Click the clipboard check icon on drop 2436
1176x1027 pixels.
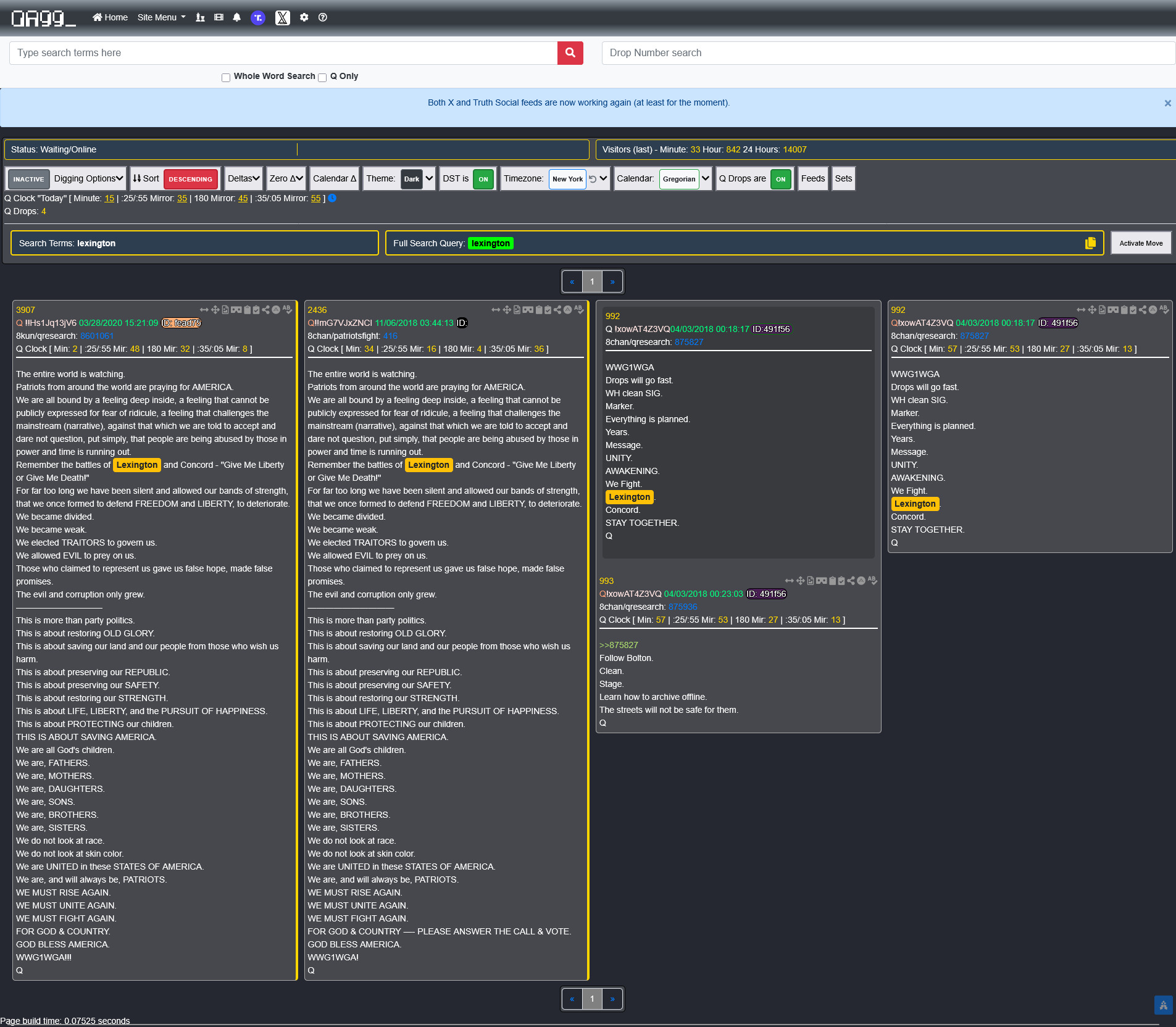click(x=548, y=310)
